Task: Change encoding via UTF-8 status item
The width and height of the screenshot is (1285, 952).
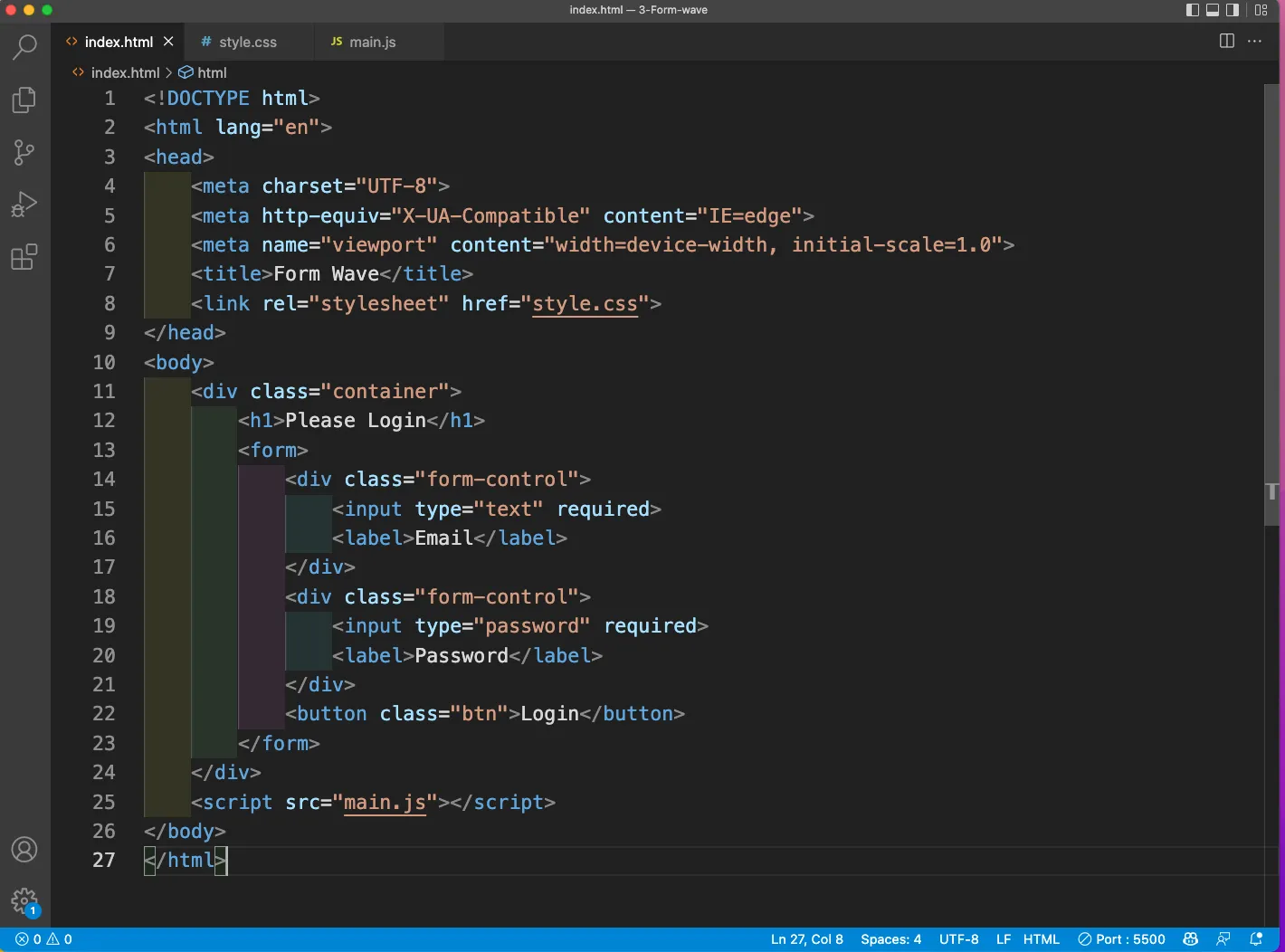Action: coord(958,939)
